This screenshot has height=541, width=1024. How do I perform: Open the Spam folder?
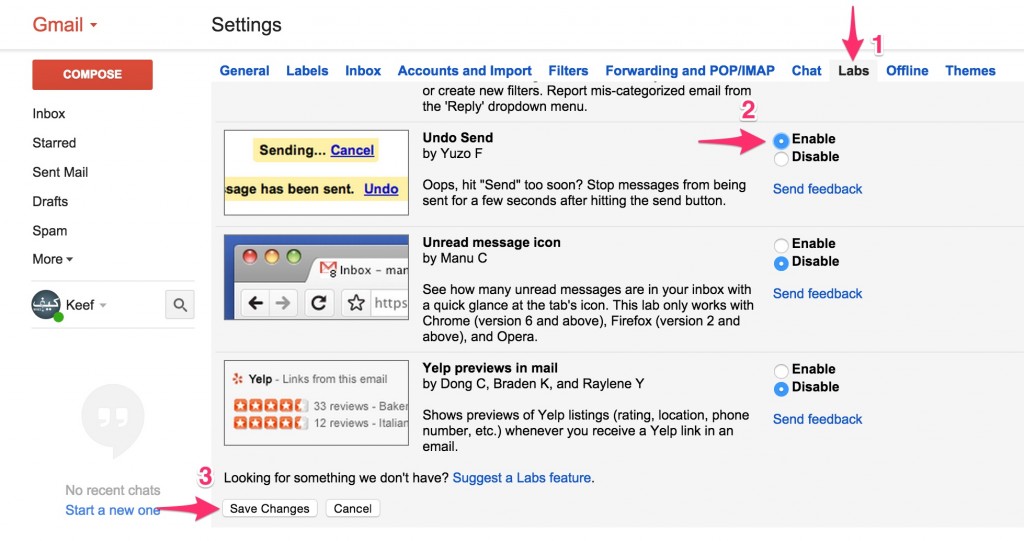50,231
